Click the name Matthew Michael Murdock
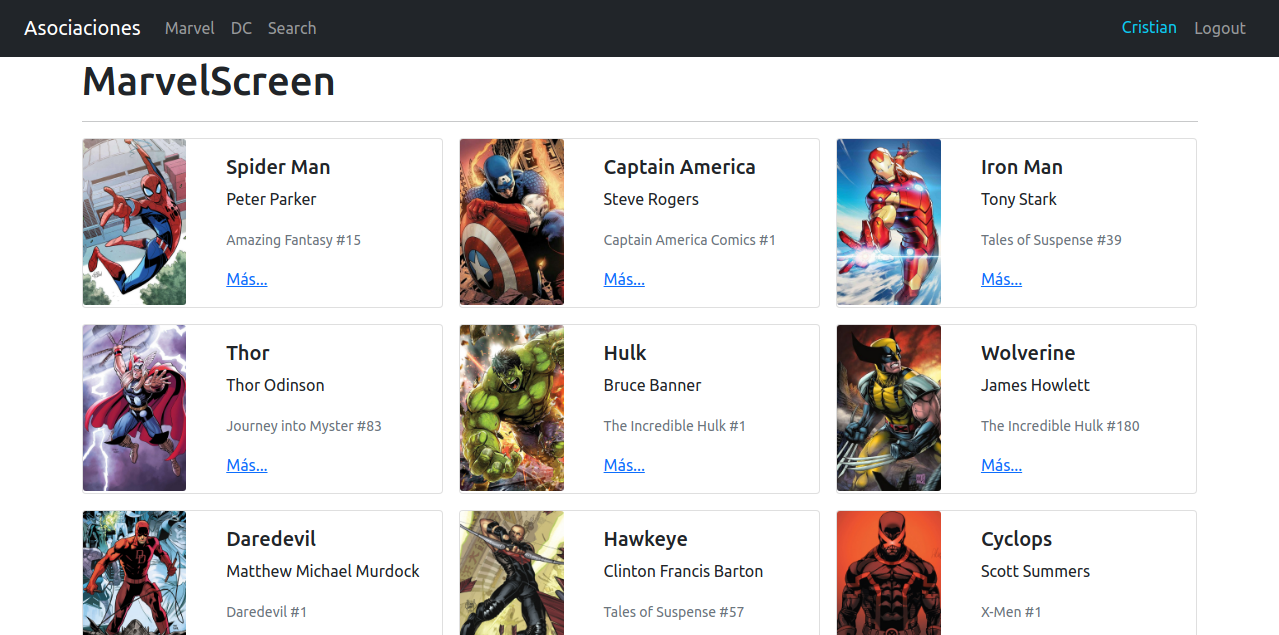The width and height of the screenshot is (1279, 635). click(323, 571)
